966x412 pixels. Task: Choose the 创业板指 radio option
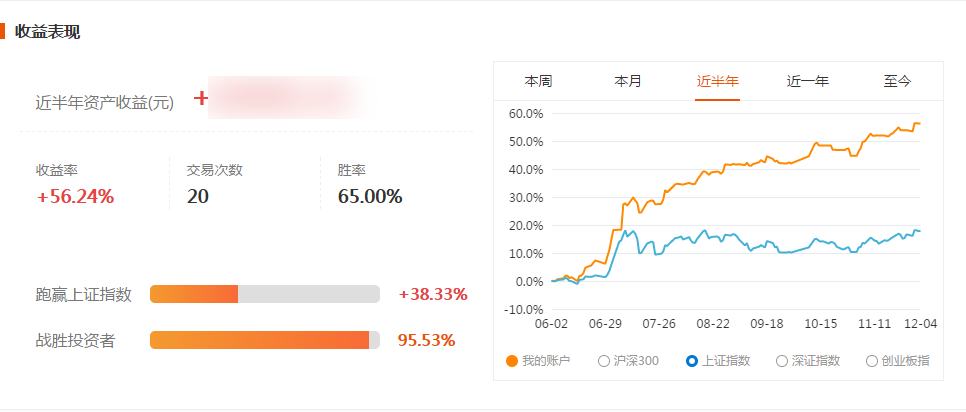[x=872, y=361]
